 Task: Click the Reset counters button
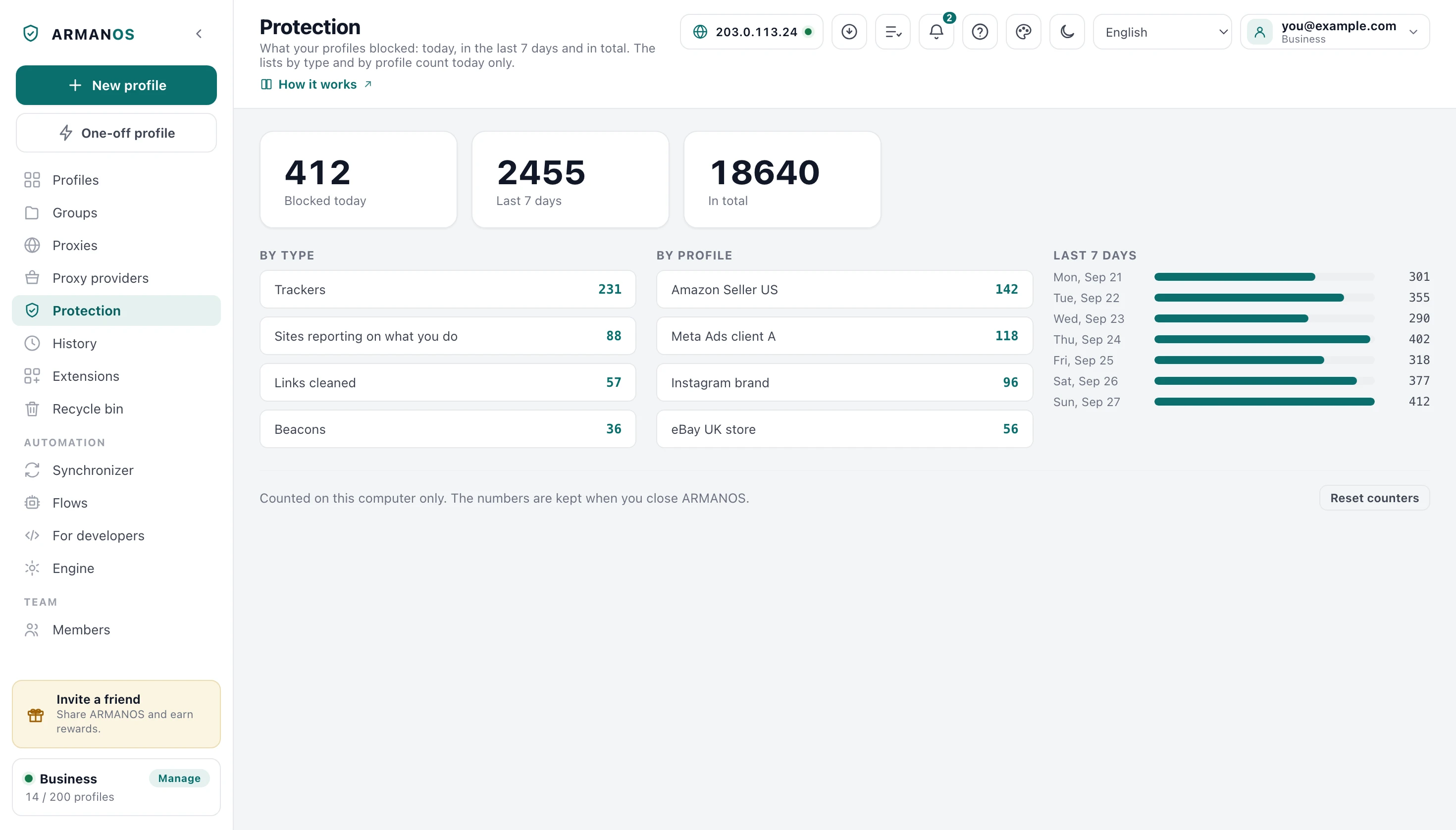1374,498
